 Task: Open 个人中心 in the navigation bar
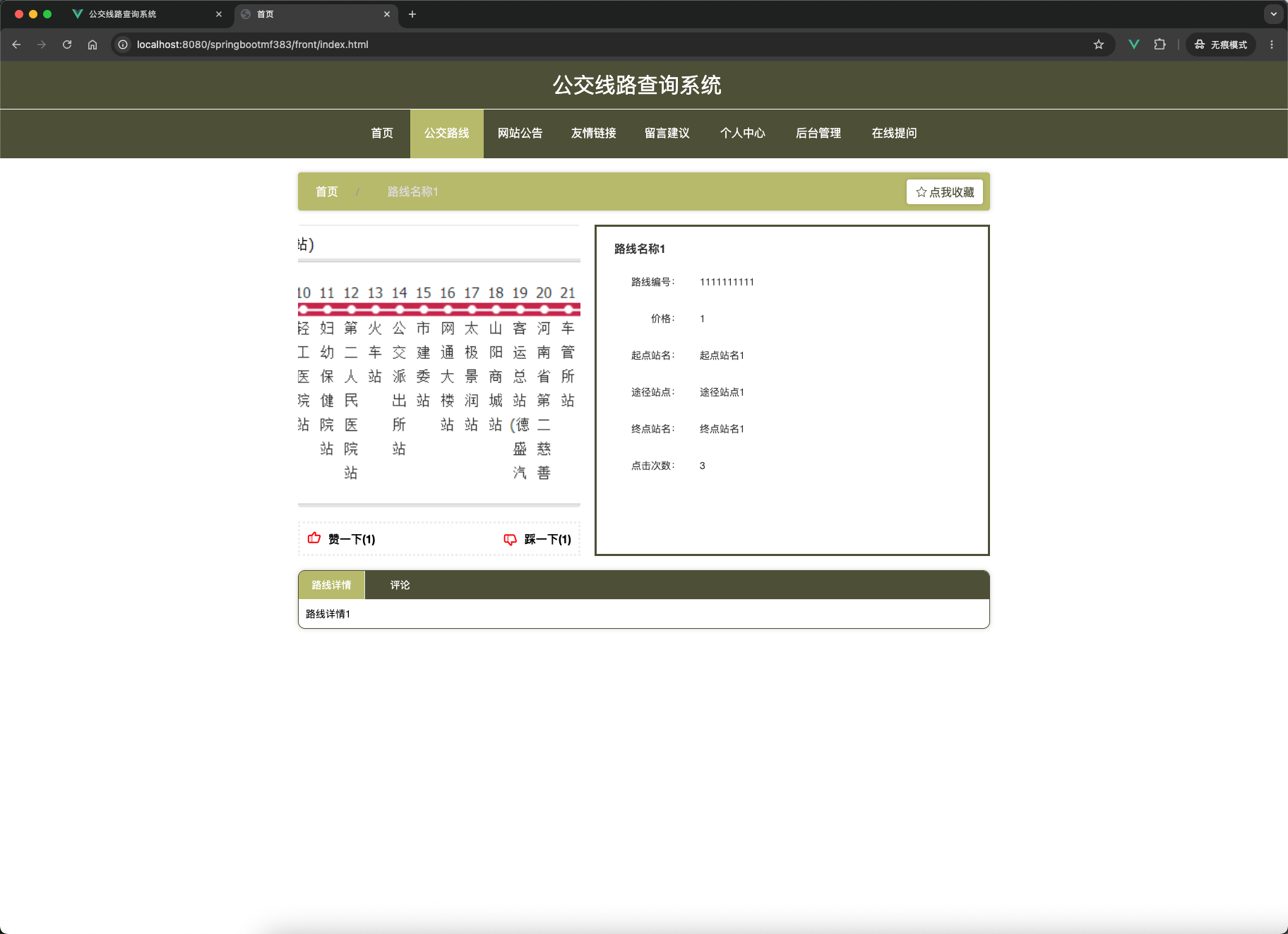(x=743, y=134)
